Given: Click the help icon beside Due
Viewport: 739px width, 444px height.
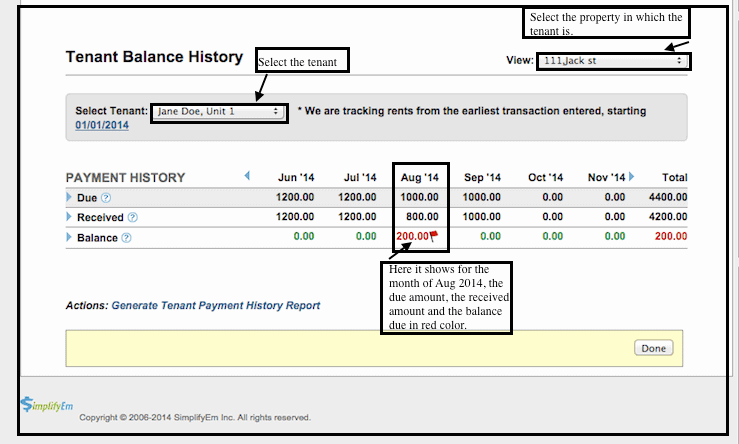Looking at the screenshot, I should (106, 198).
